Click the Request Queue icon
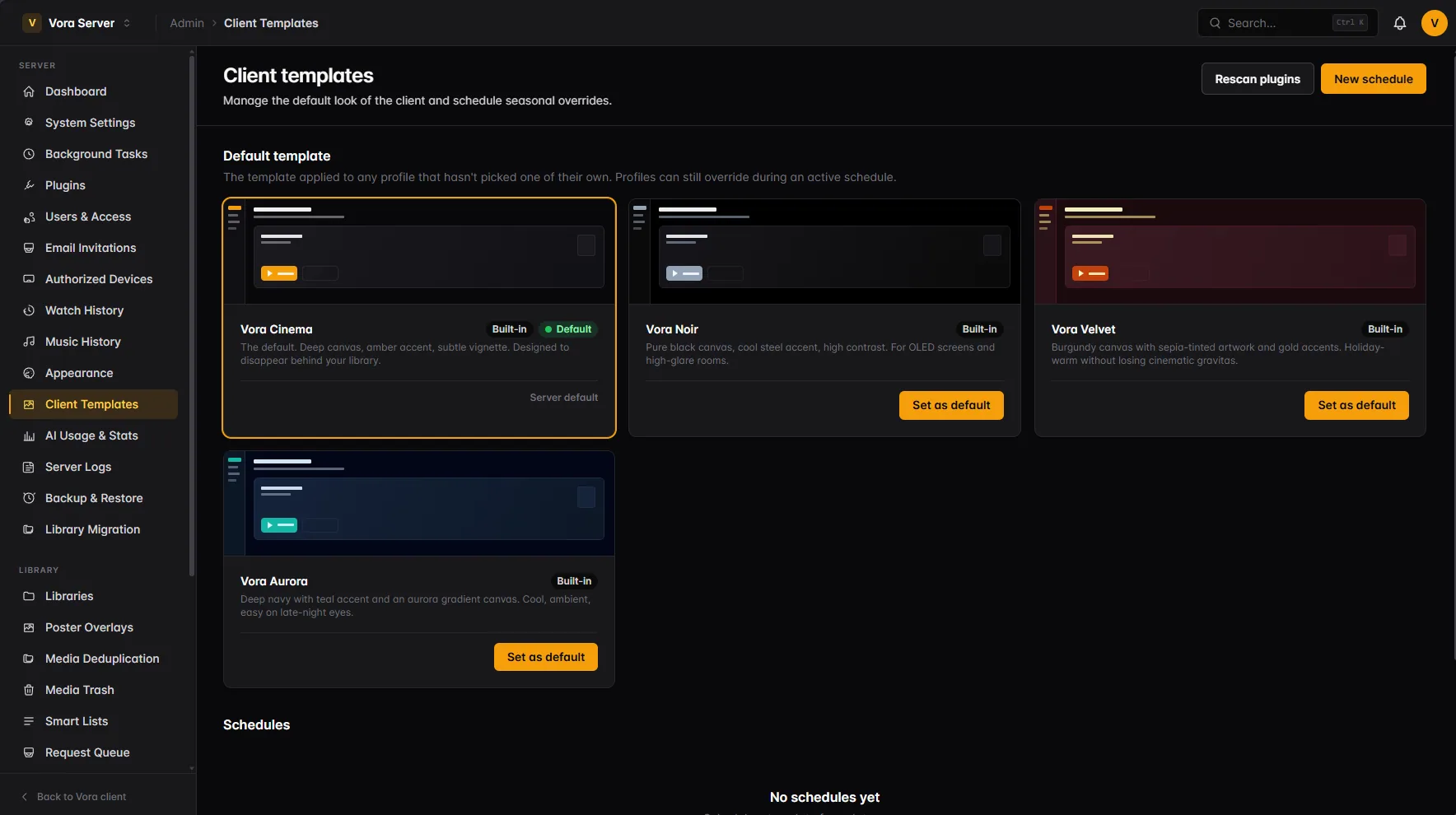1456x815 pixels. coord(29,752)
